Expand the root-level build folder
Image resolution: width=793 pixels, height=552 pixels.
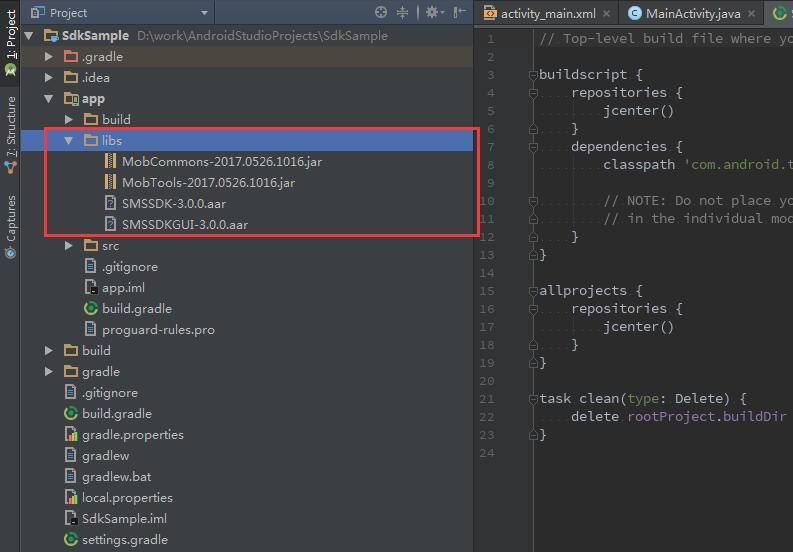(x=49, y=351)
